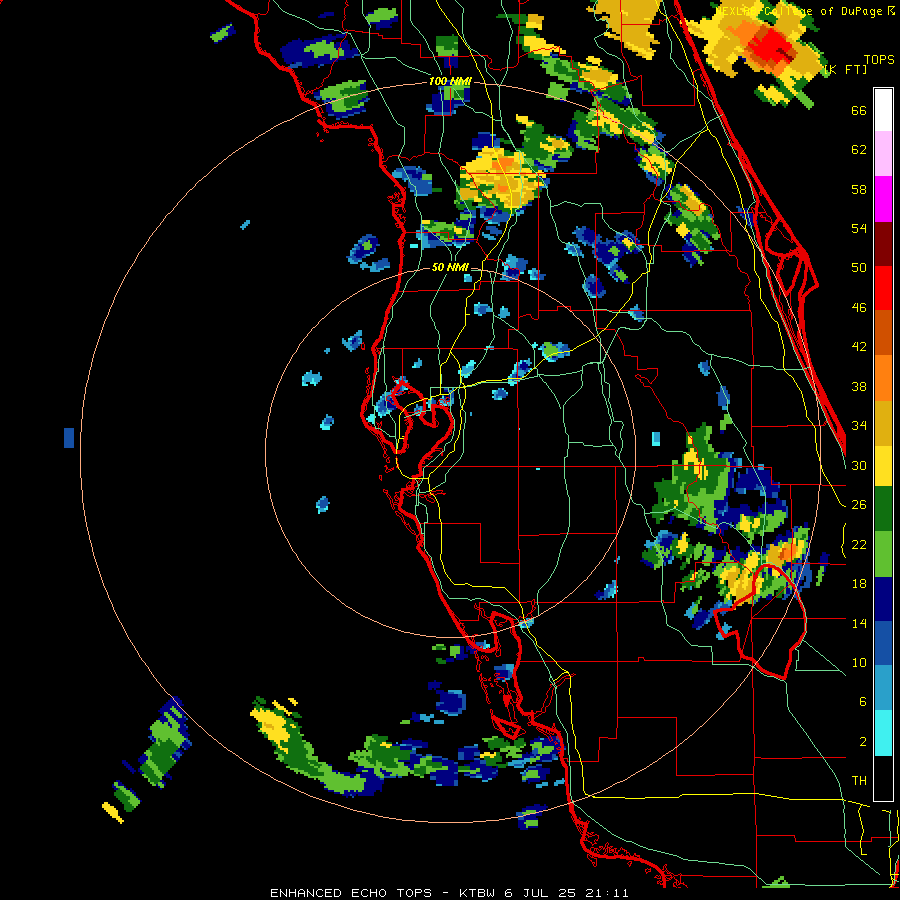Click the legend value "66"
The height and width of the screenshot is (900, 900).
[x=859, y=111]
